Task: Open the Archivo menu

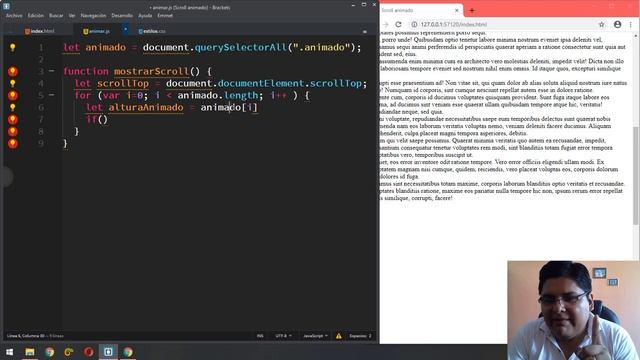Action: click(x=14, y=16)
